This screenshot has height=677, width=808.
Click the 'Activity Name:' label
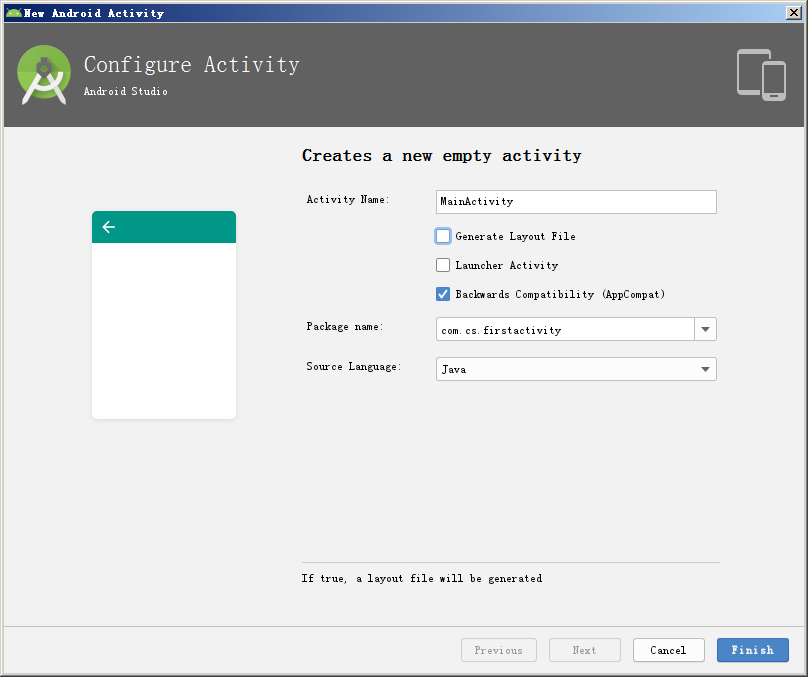348,199
